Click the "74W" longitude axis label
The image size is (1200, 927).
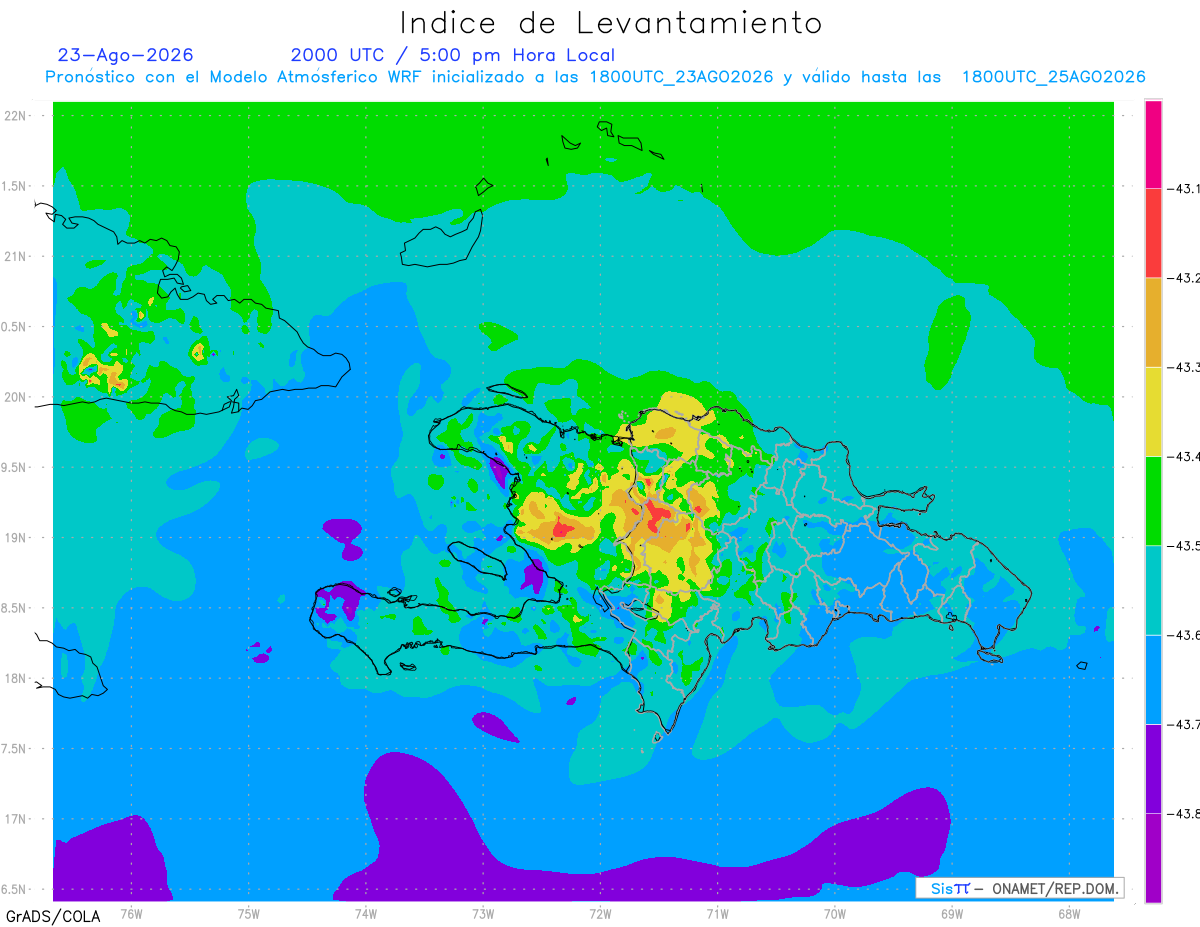pyautogui.click(x=366, y=914)
